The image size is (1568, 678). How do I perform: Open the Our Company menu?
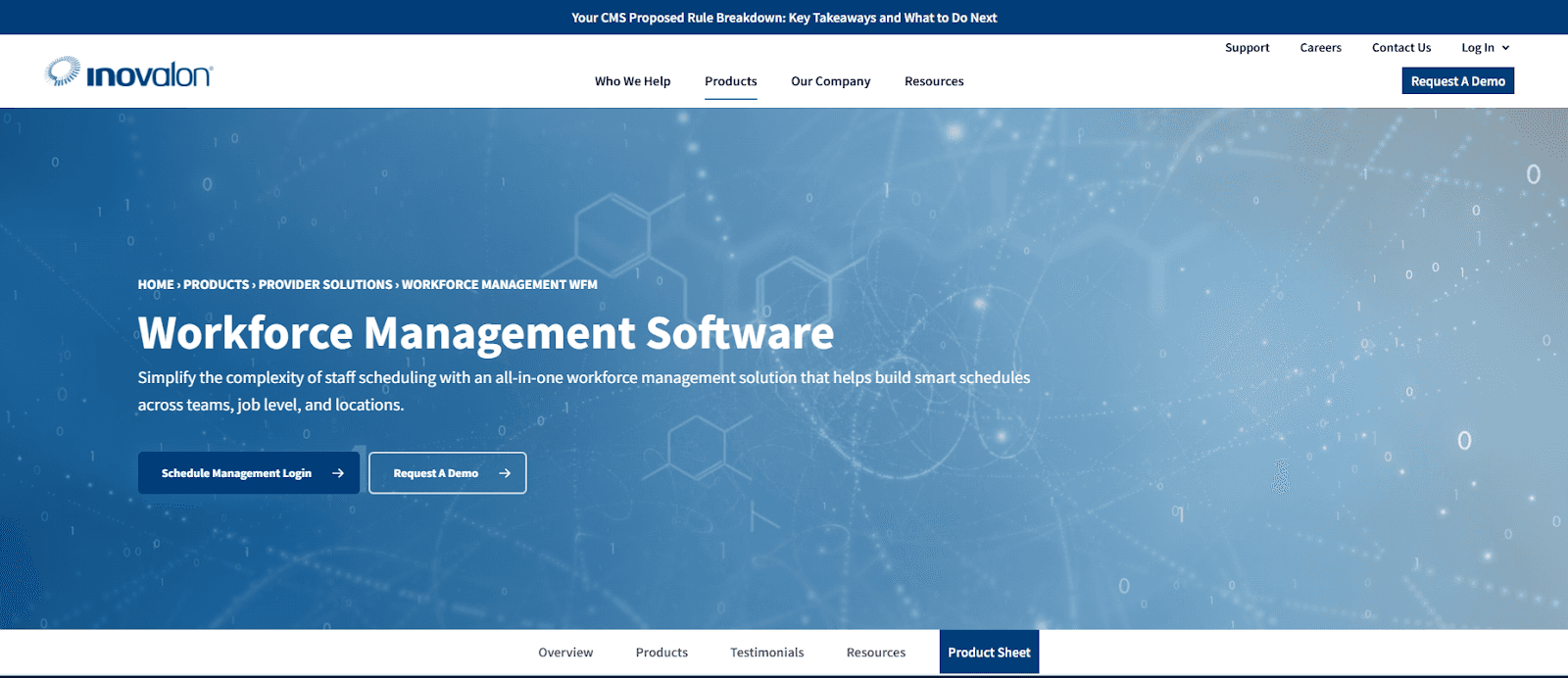tap(830, 81)
